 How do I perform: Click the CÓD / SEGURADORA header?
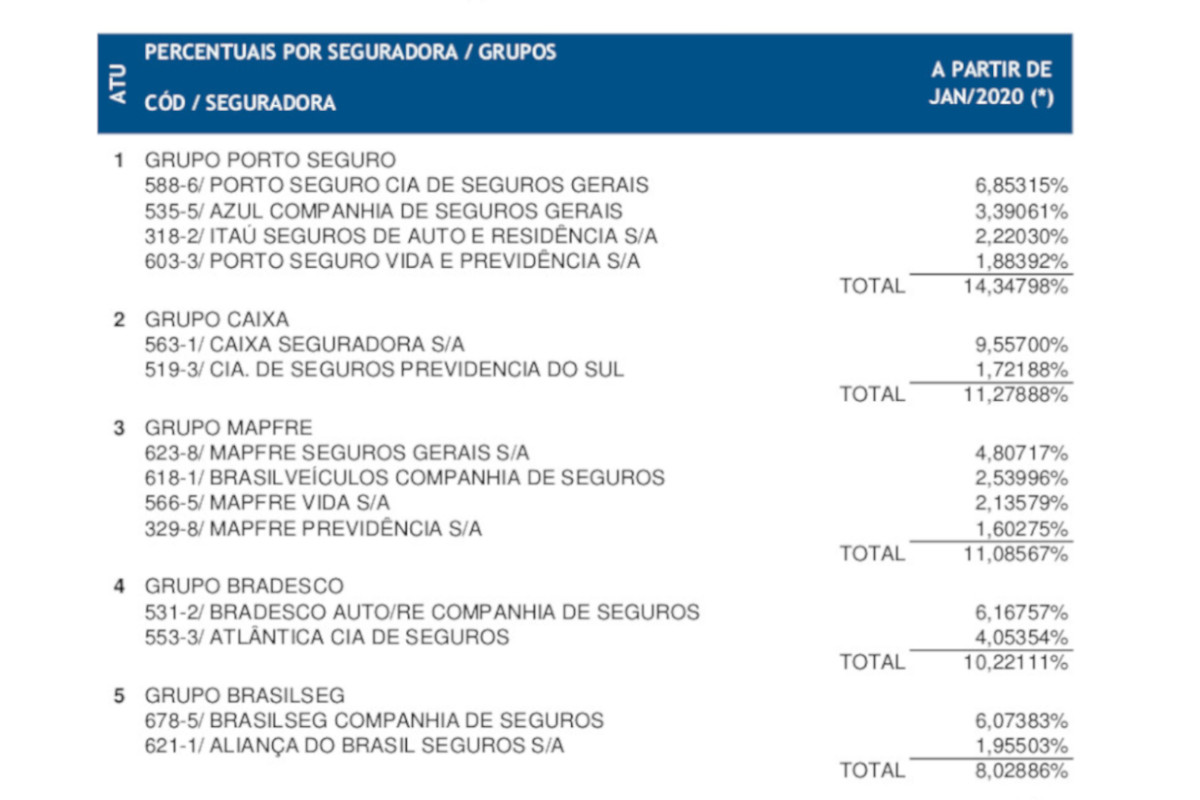240,103
